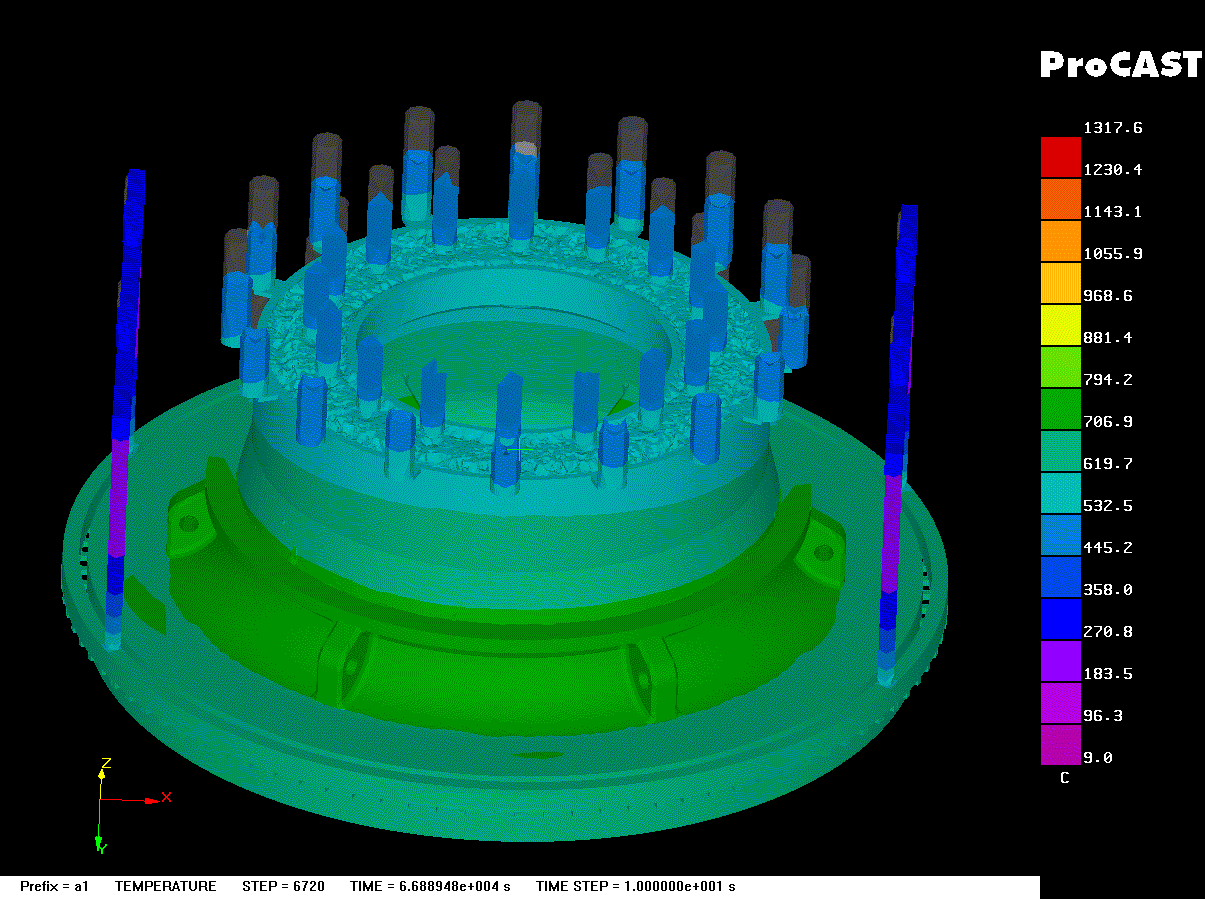Click the lime green 881.4 legend color band
1205x899 pixels.
[1060, 367]
